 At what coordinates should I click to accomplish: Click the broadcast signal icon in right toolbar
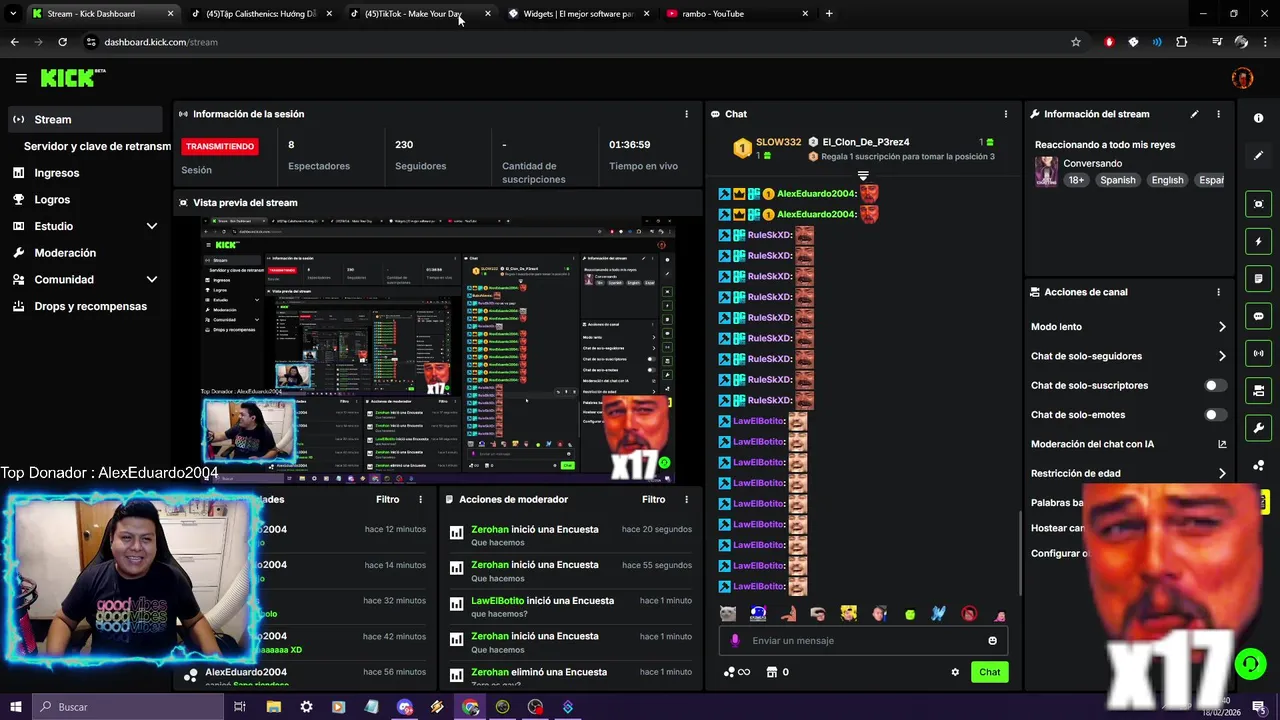[1258, 353]
